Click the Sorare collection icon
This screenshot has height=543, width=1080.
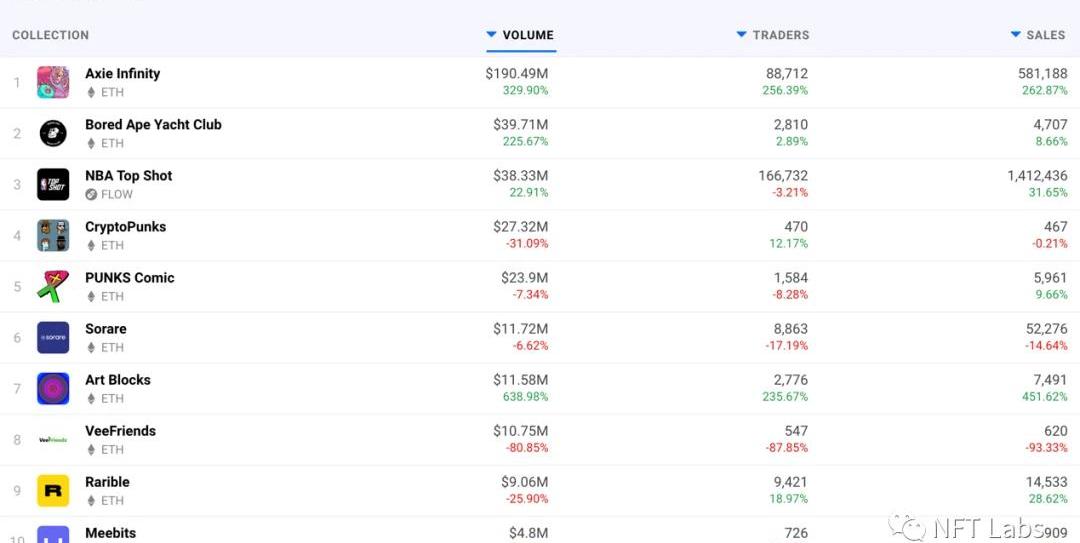53,337
